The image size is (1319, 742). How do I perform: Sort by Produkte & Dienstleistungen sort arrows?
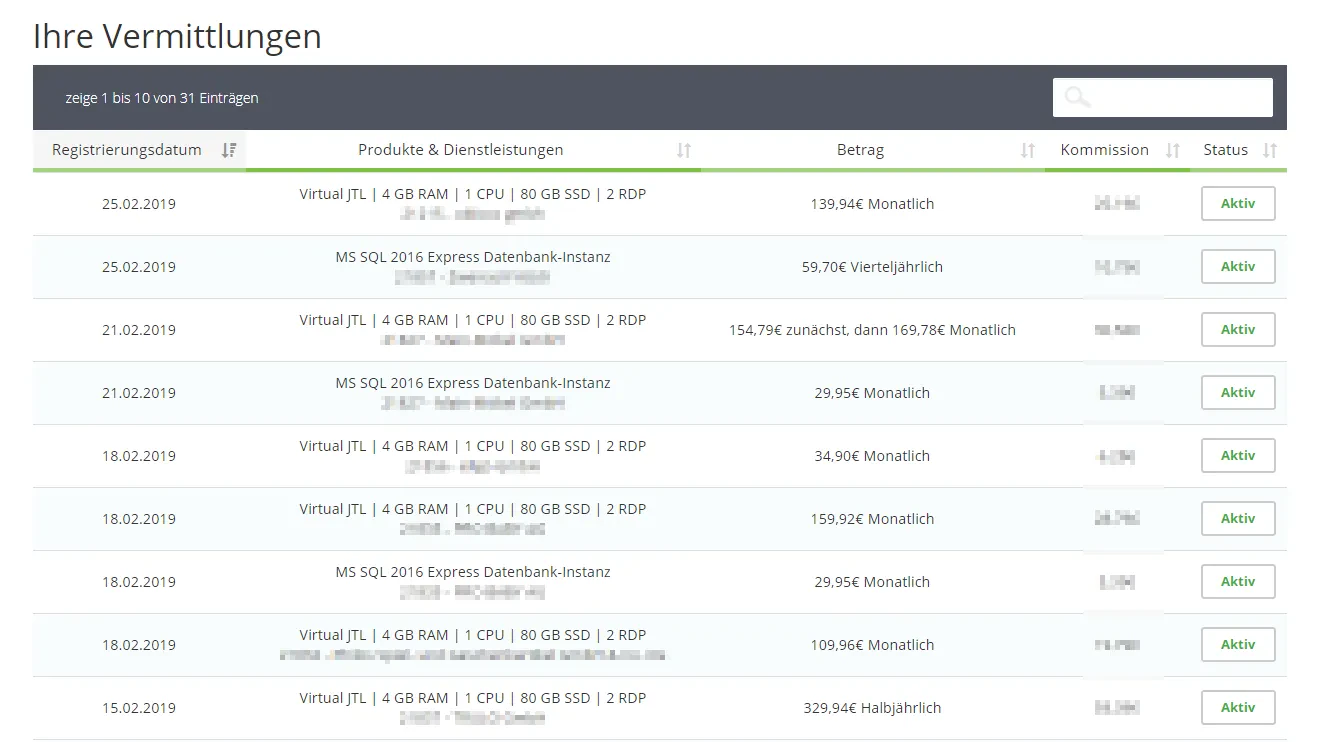click(x=684, y=150)
